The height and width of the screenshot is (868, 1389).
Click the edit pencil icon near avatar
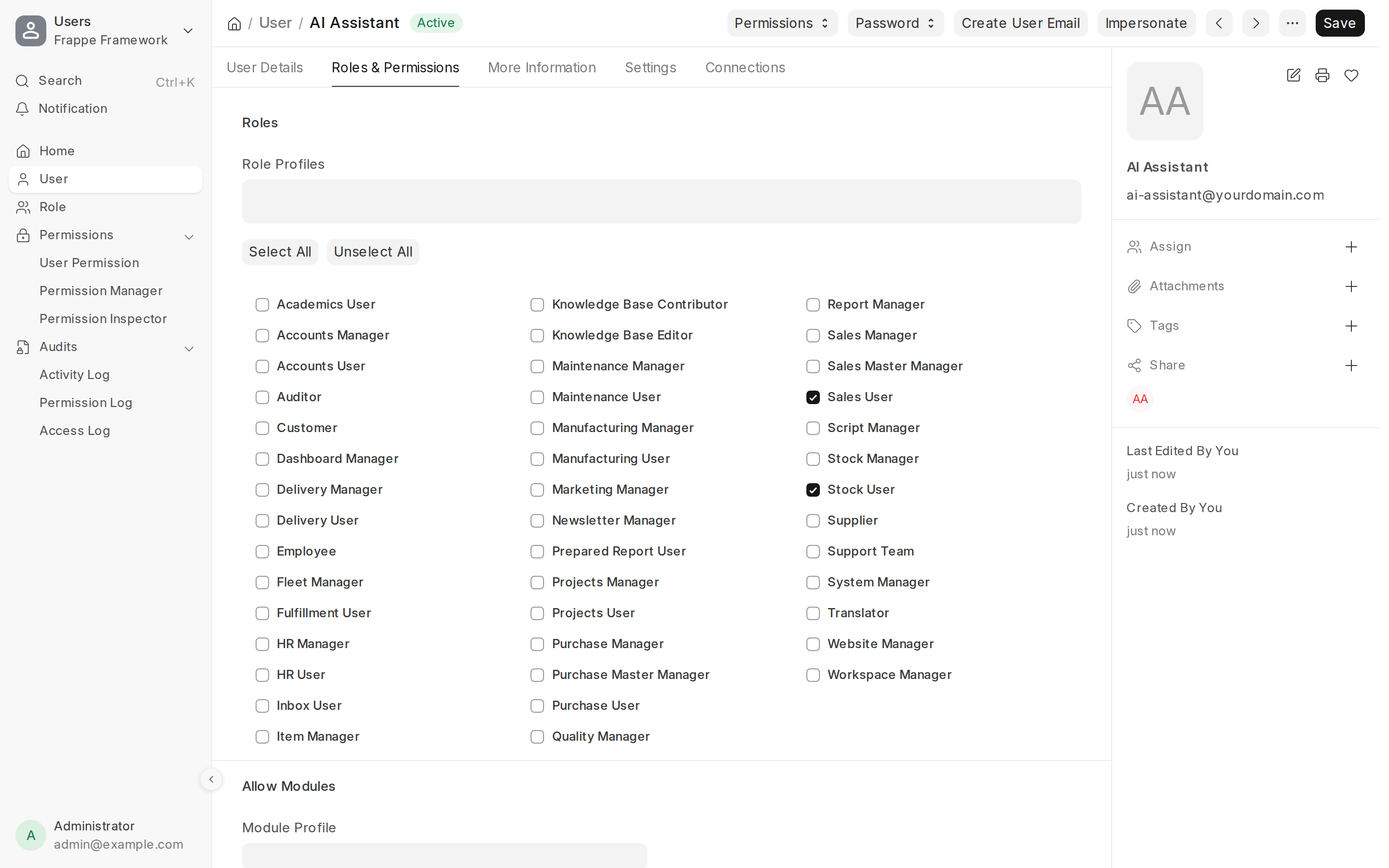[x=1294, y=75]
